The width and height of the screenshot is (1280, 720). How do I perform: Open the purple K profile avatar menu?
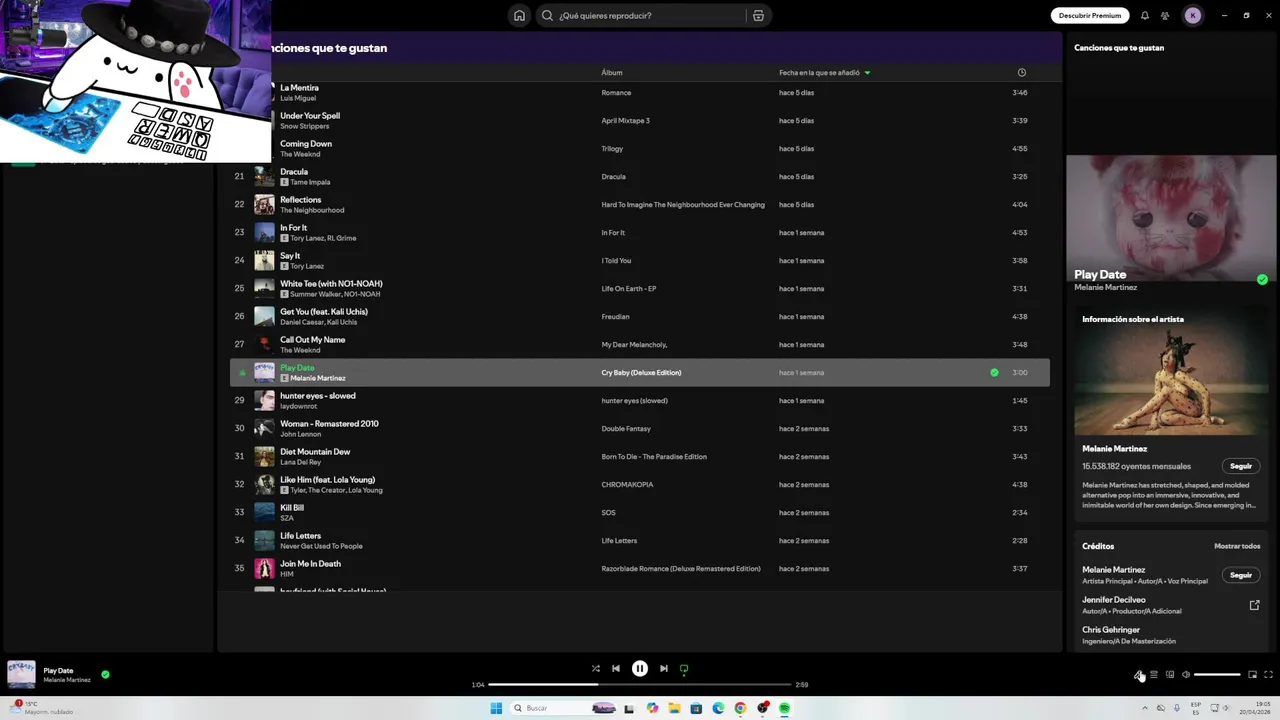click(1192, 15)
